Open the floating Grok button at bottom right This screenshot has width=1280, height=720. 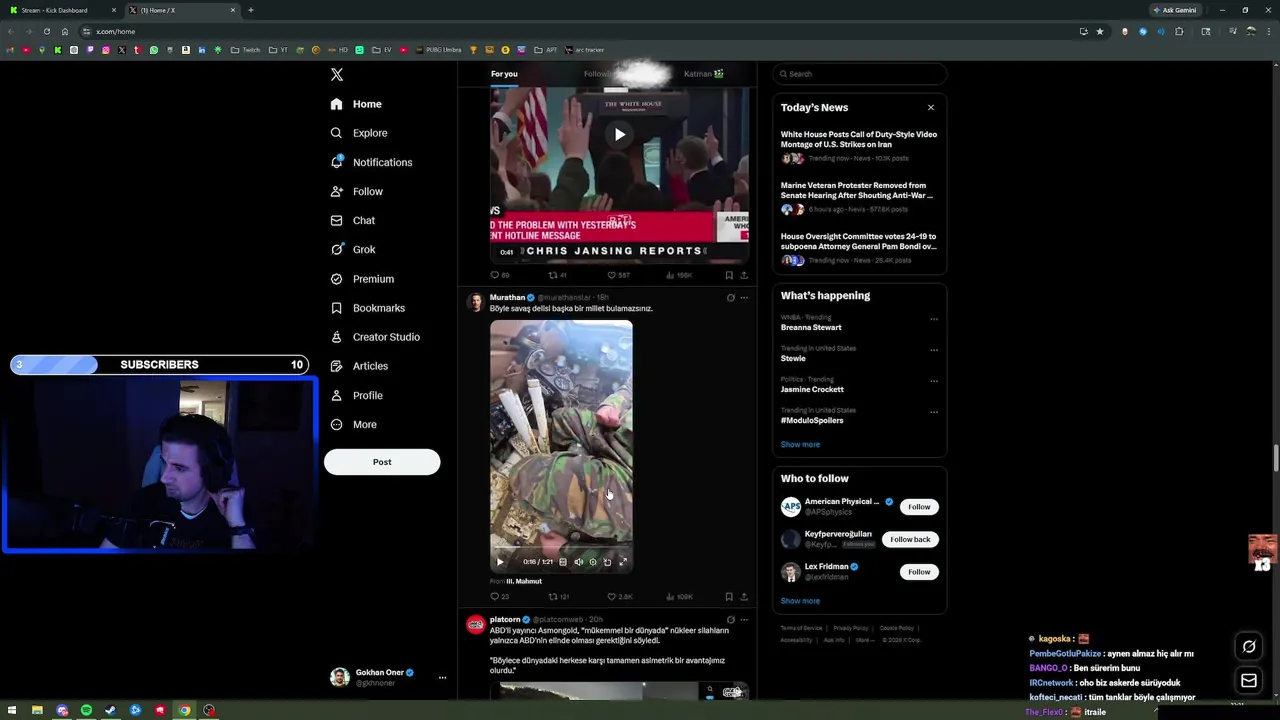[x=1249, y=647]
